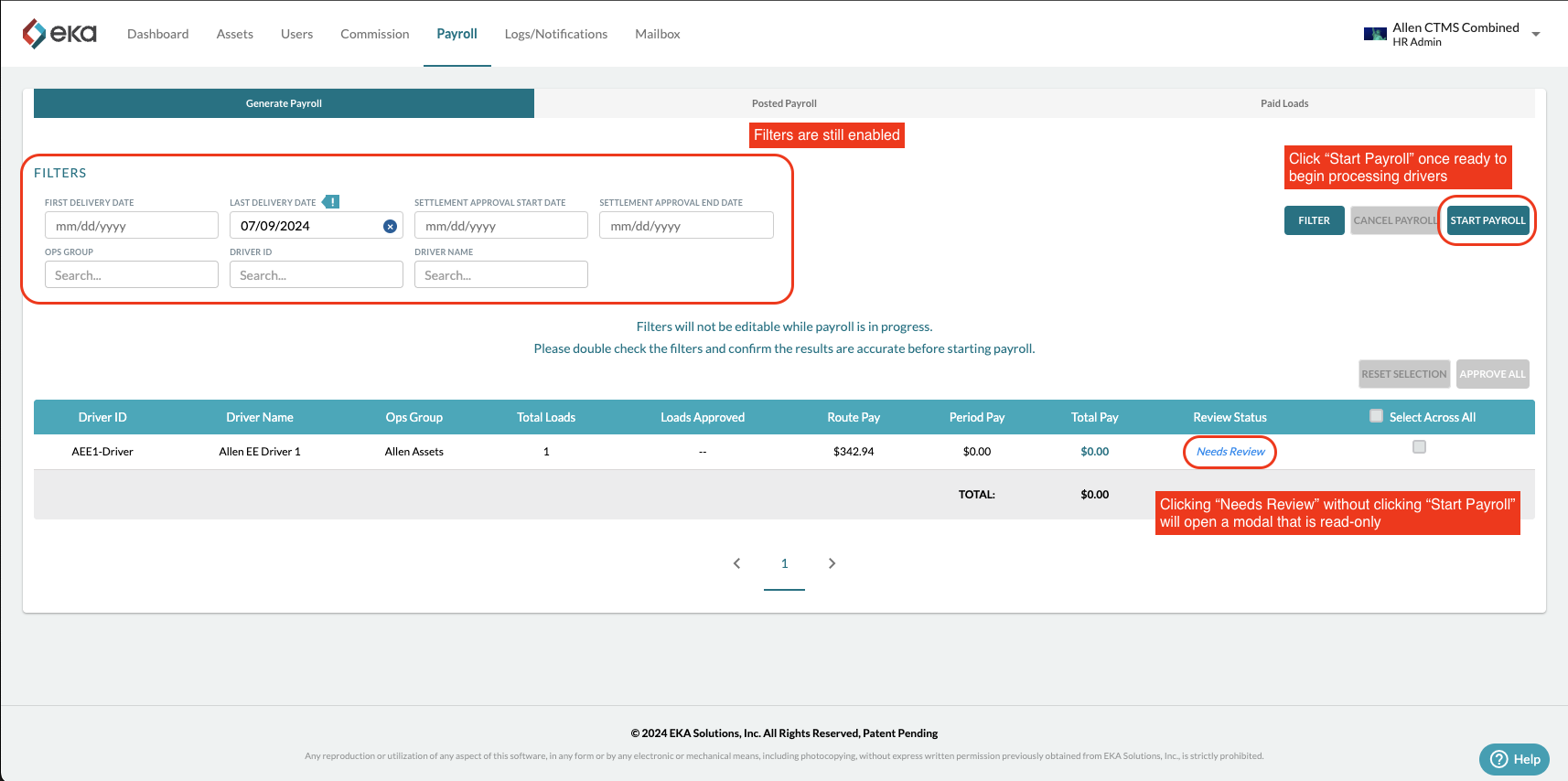This screenshot has height=781, width=1568.
Task: Click the Last Delivery Date info flag
Action: coord(331,202)
